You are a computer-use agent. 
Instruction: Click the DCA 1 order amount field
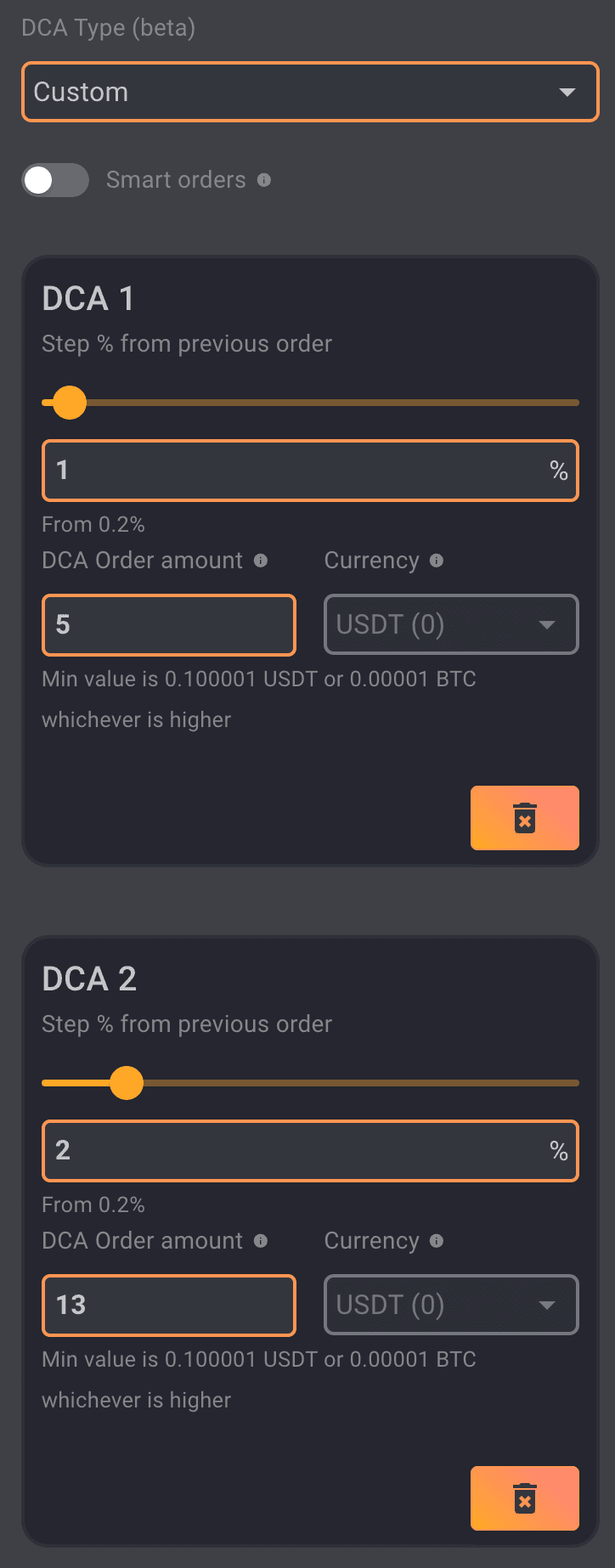click(169, 625)
